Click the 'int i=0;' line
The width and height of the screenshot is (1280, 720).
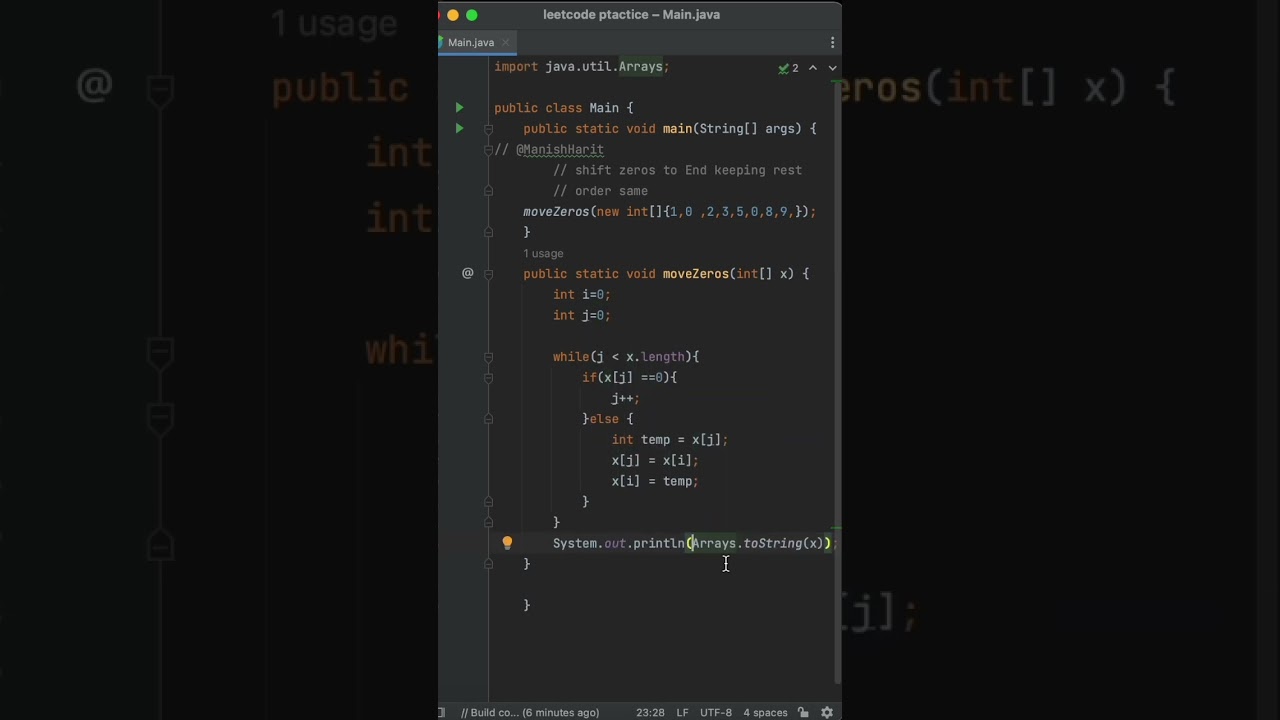[x=581, y=294]
